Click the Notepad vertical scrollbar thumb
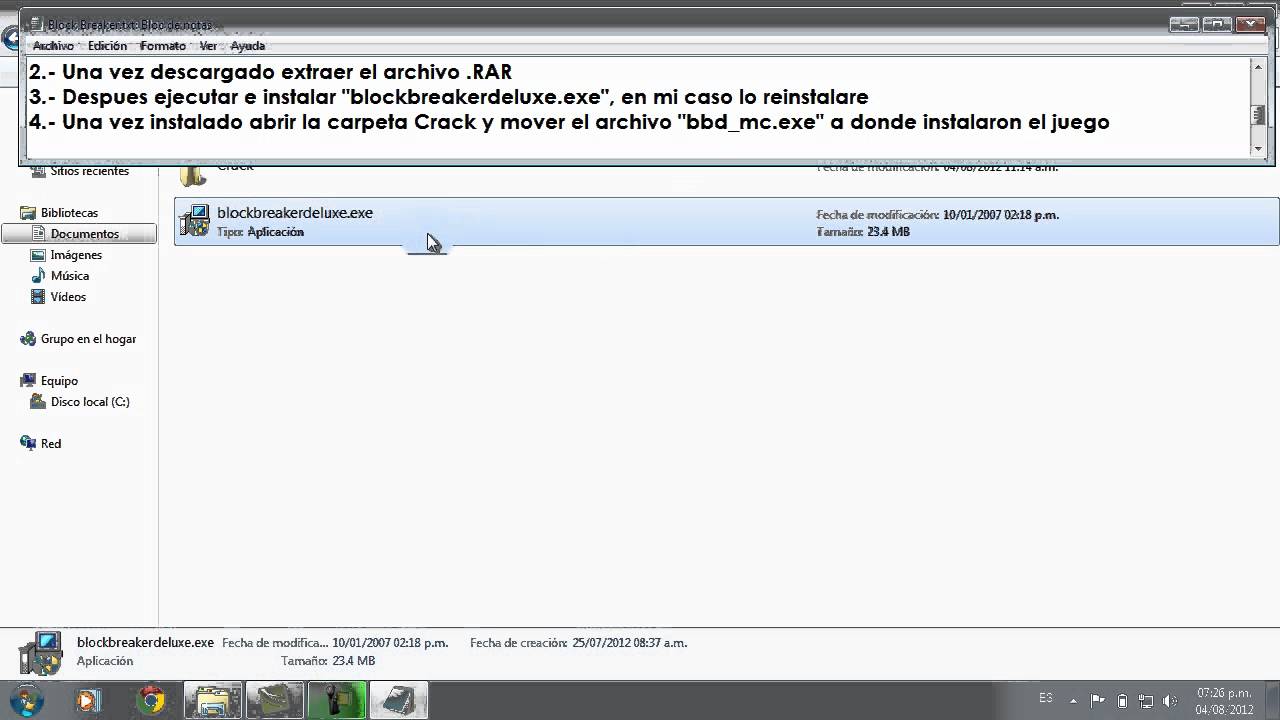The height and width of the screenshot is (720, 1280). 1258,114
